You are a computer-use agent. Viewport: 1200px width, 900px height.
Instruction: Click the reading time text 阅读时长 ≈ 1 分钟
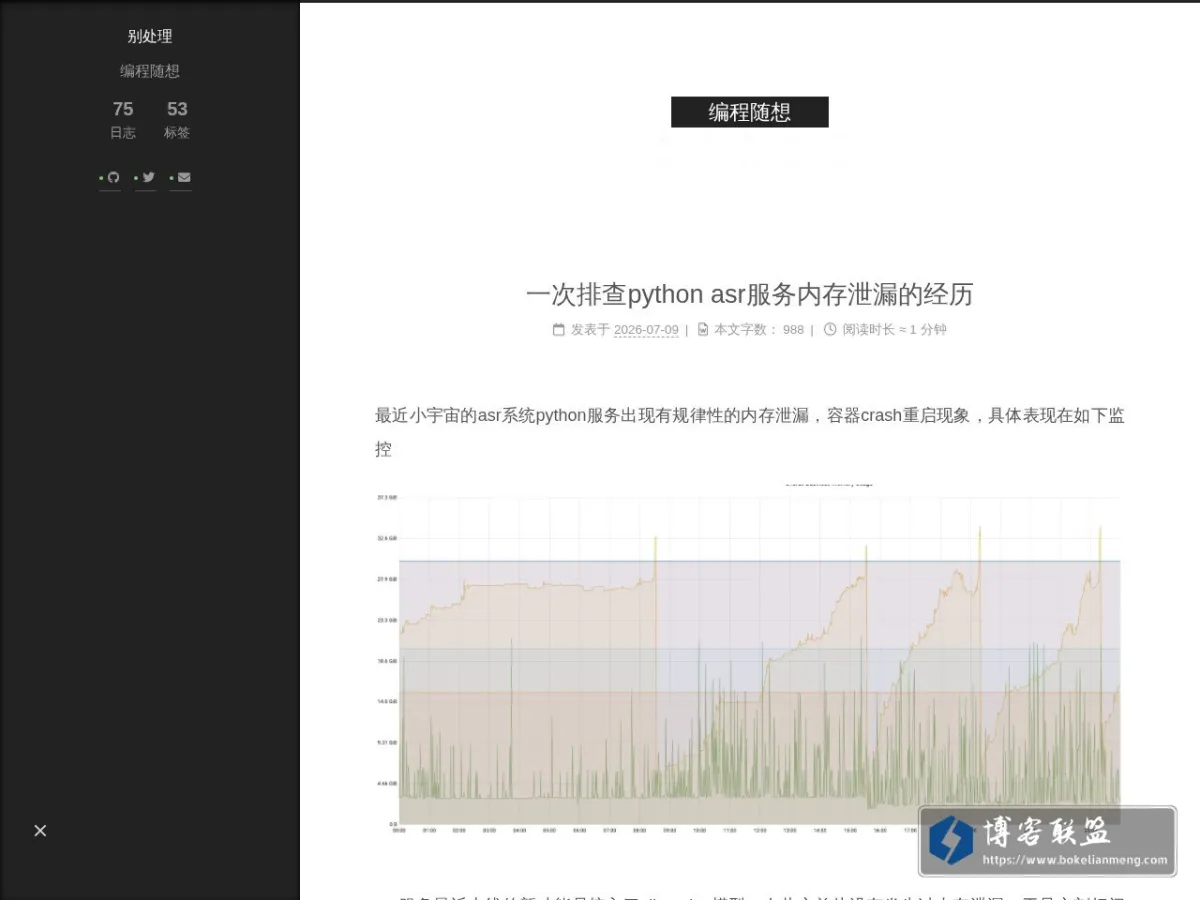[x=894, y=330]
